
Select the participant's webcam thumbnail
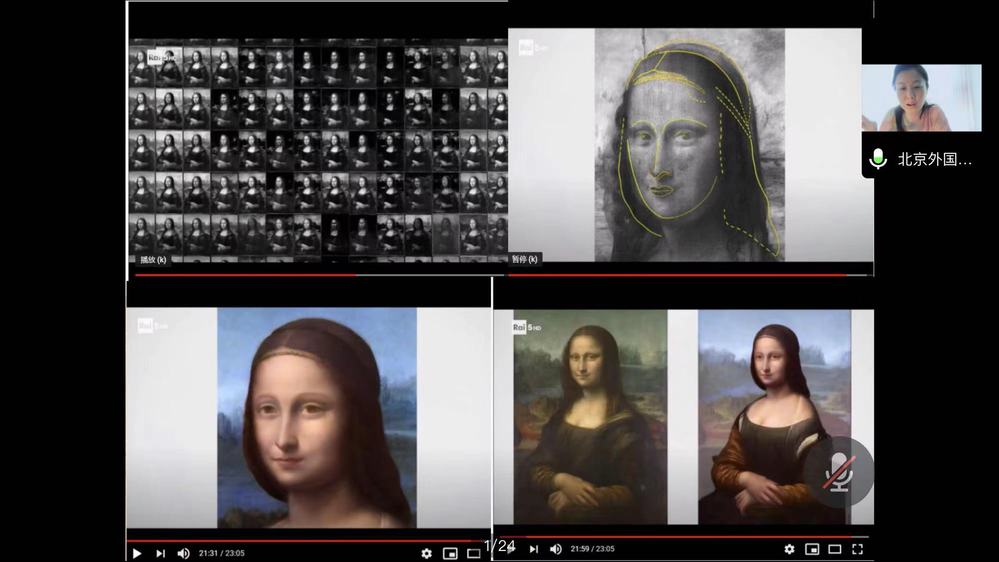click(x=921, y=97)
